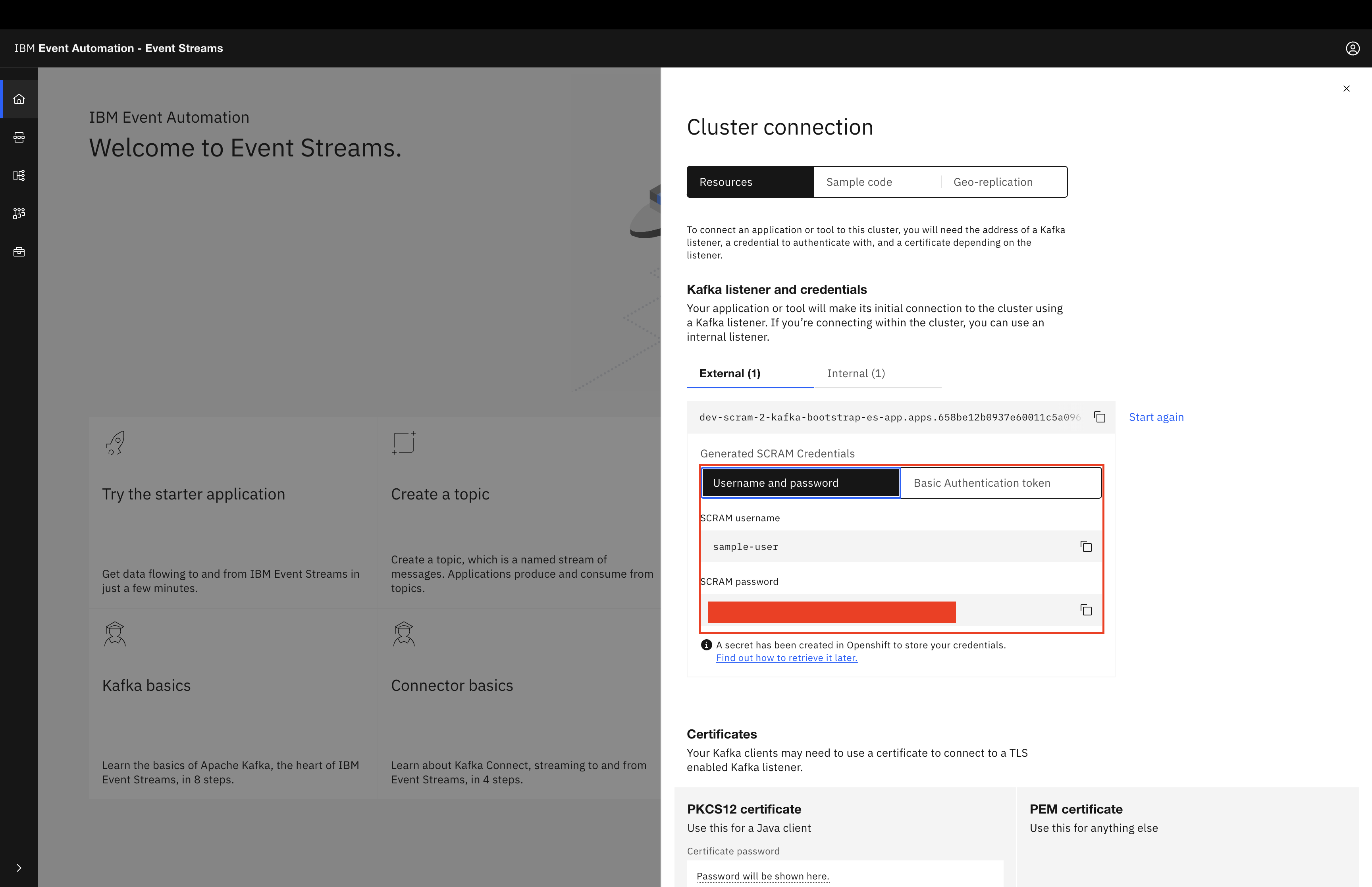This screenshot has height=887, width=1372.
Task: Copy the Kafka bootstrap address
Action: (1100, 417)
